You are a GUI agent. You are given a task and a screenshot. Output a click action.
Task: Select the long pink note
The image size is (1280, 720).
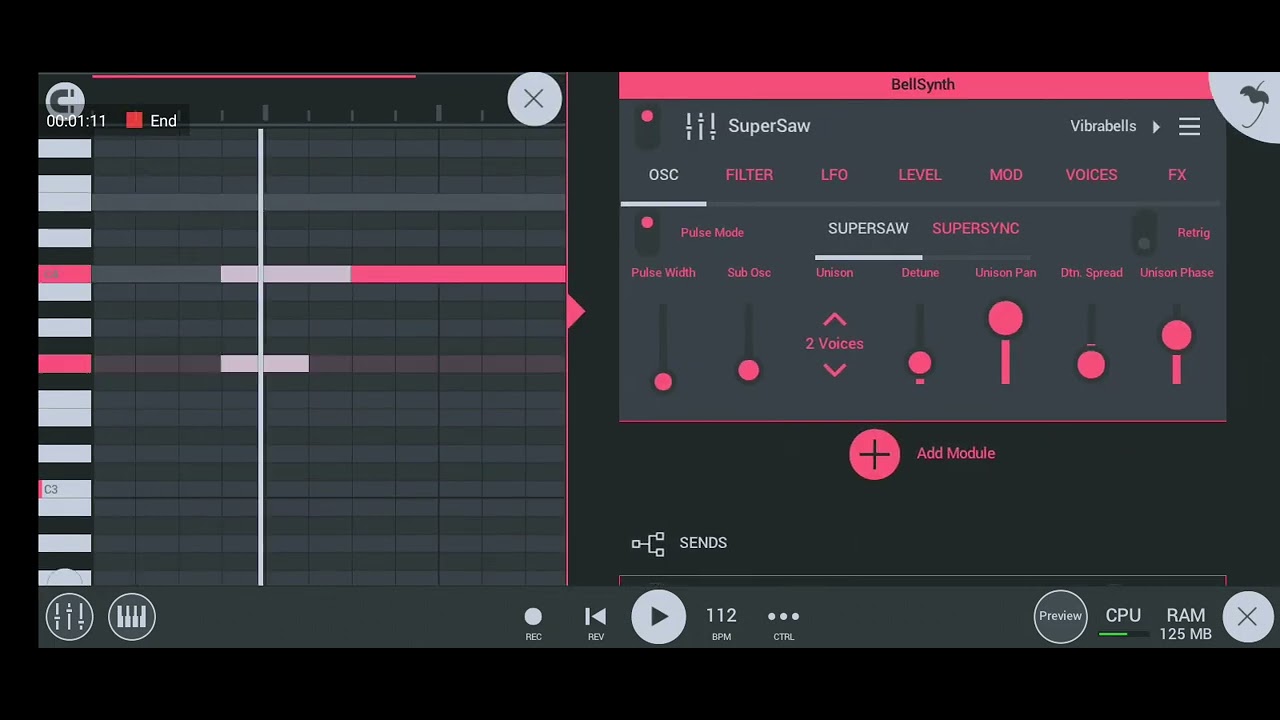click(458, 274)
